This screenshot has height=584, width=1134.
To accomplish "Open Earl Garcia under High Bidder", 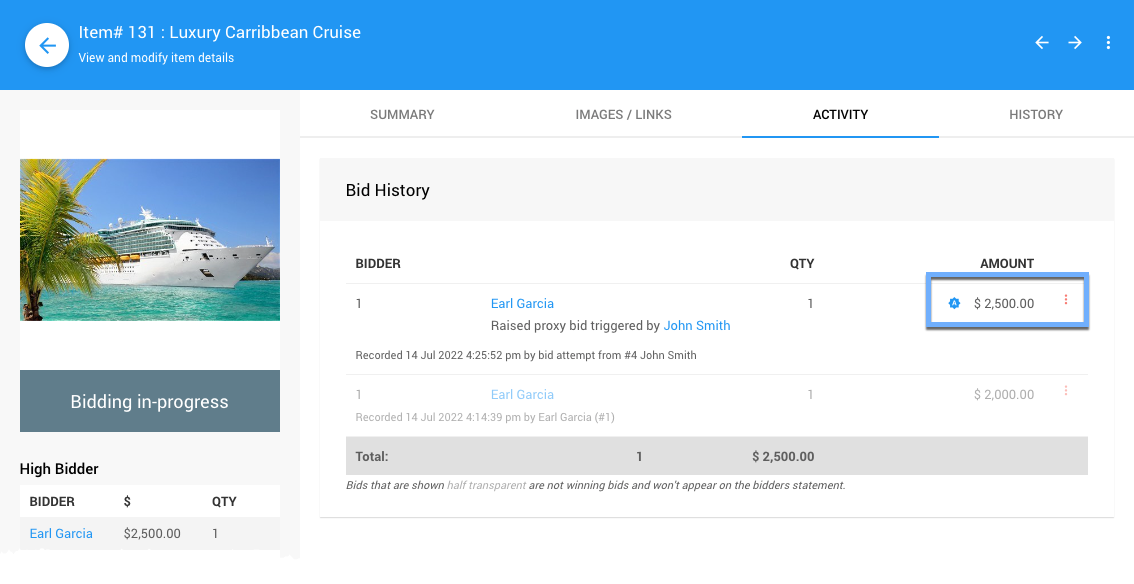I will (x=61, y=533).
